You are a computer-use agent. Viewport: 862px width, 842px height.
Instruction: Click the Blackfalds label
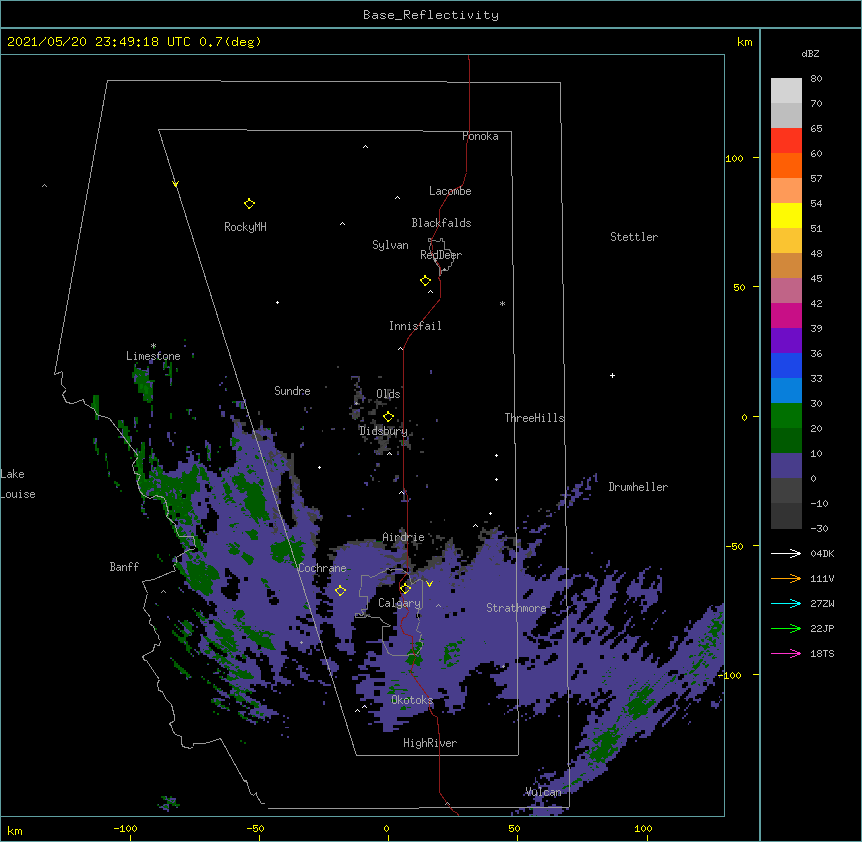(441, 223)
